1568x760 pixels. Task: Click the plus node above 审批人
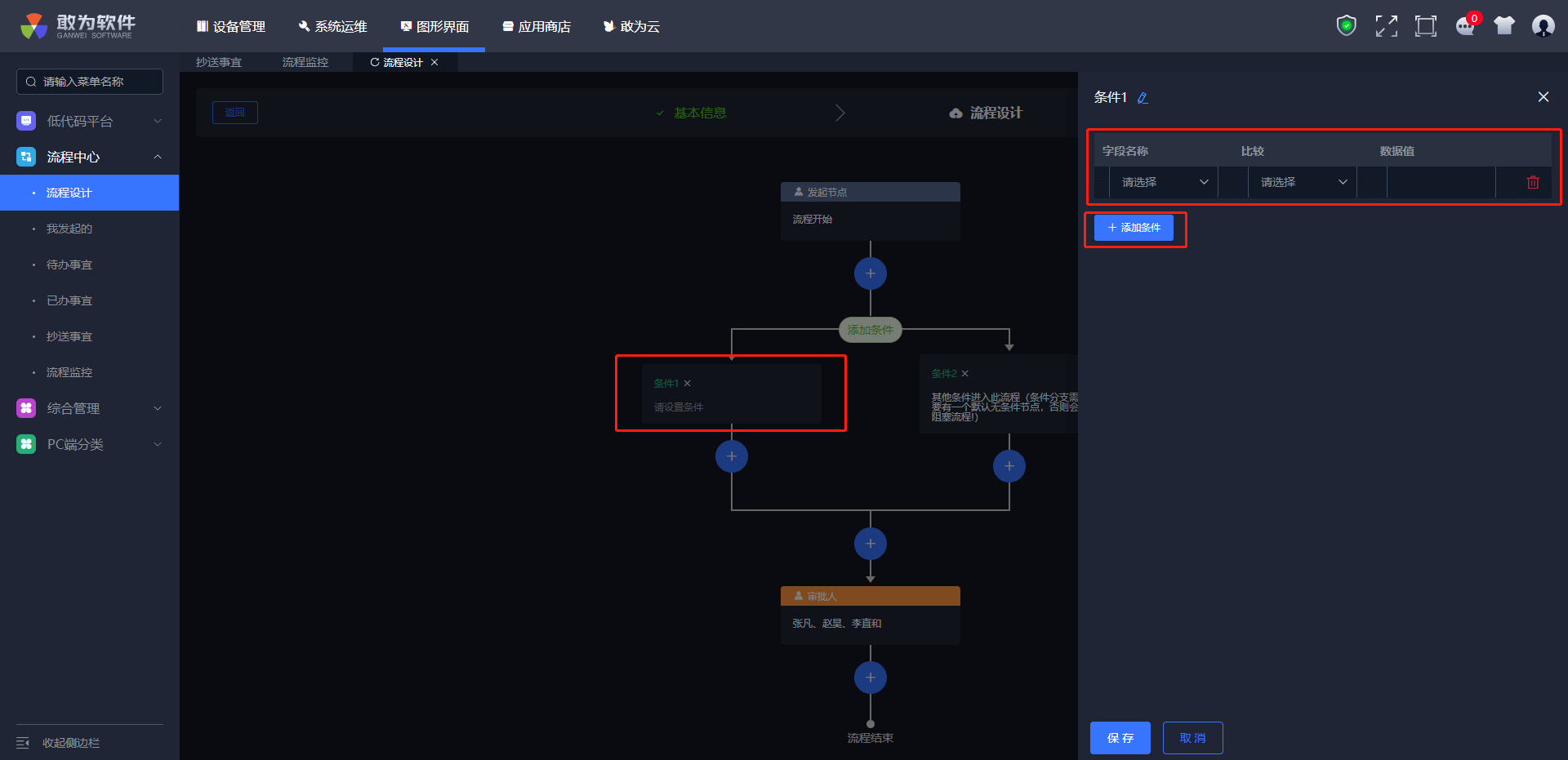pos(871,544)
